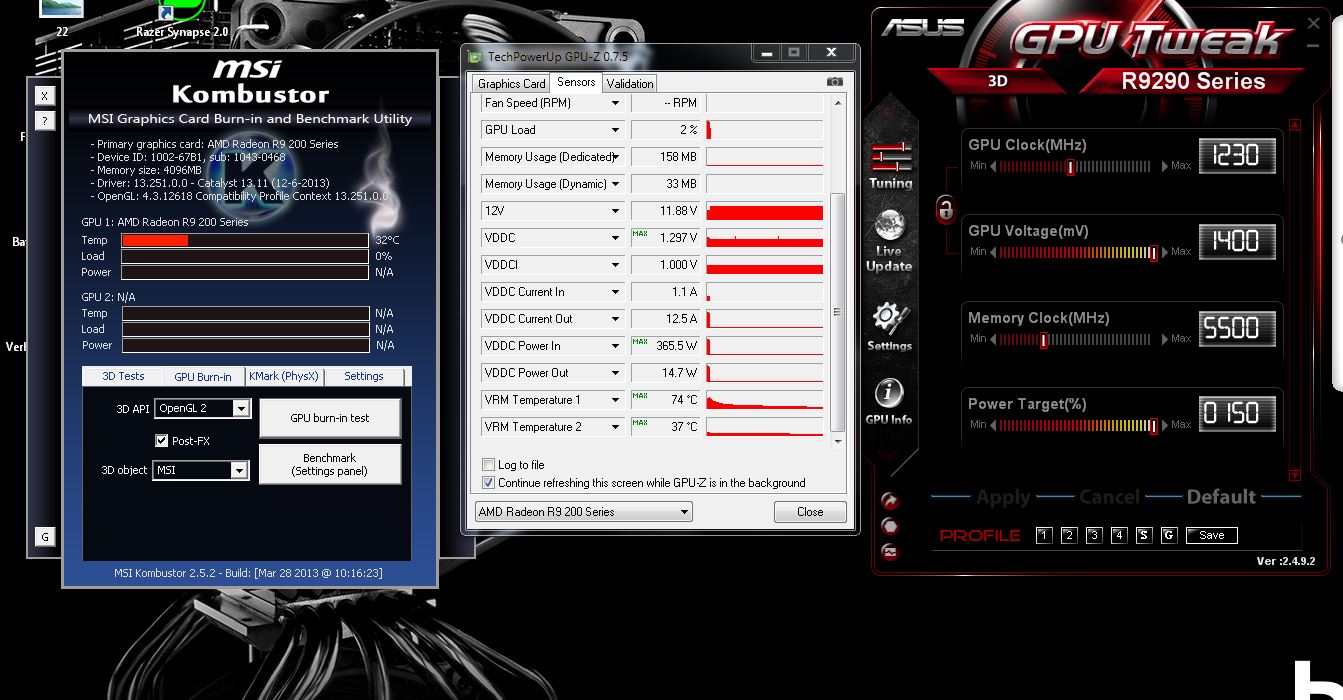Open the AMD Radeon R9 200 Series selector
1343x700 pixels.
583,512
